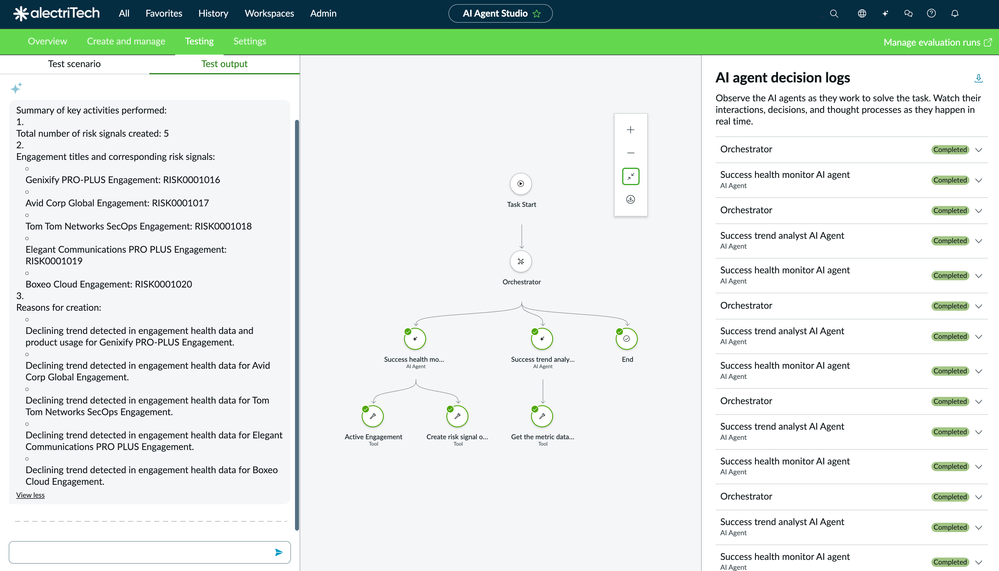Open the Workspaces menu
Viewport: 999px width, 571px height.
270,13
